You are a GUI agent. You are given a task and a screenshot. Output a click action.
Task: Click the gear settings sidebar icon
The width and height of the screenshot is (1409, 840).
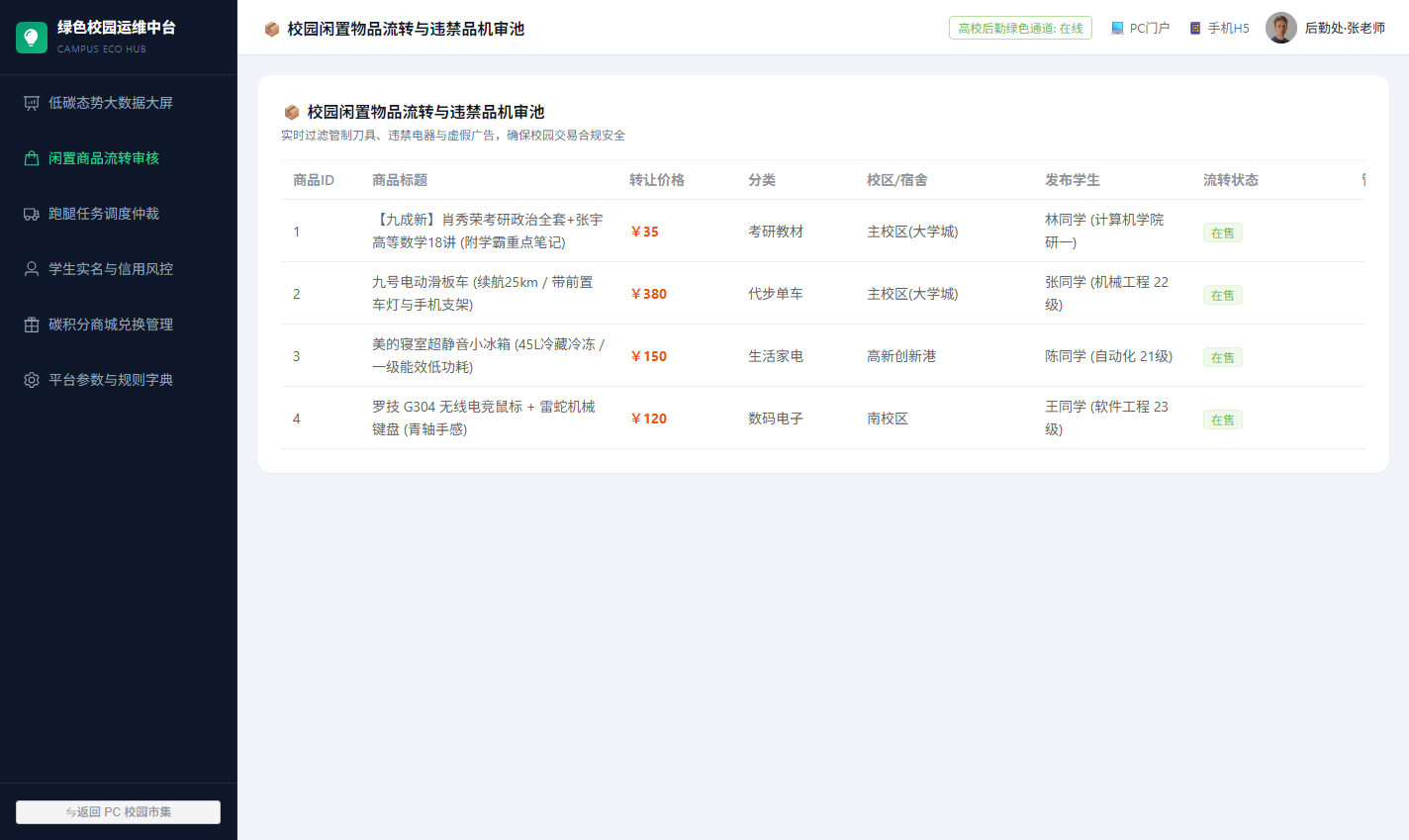(x=32, y=380)
